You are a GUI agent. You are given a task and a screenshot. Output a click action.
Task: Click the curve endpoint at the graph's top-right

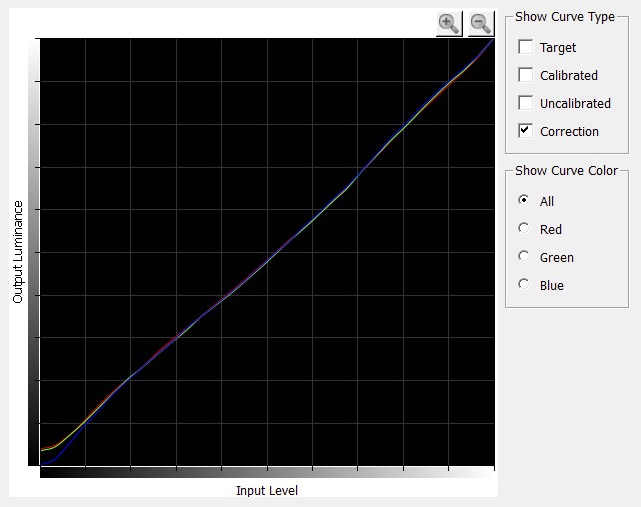click(x=492, y=42)
